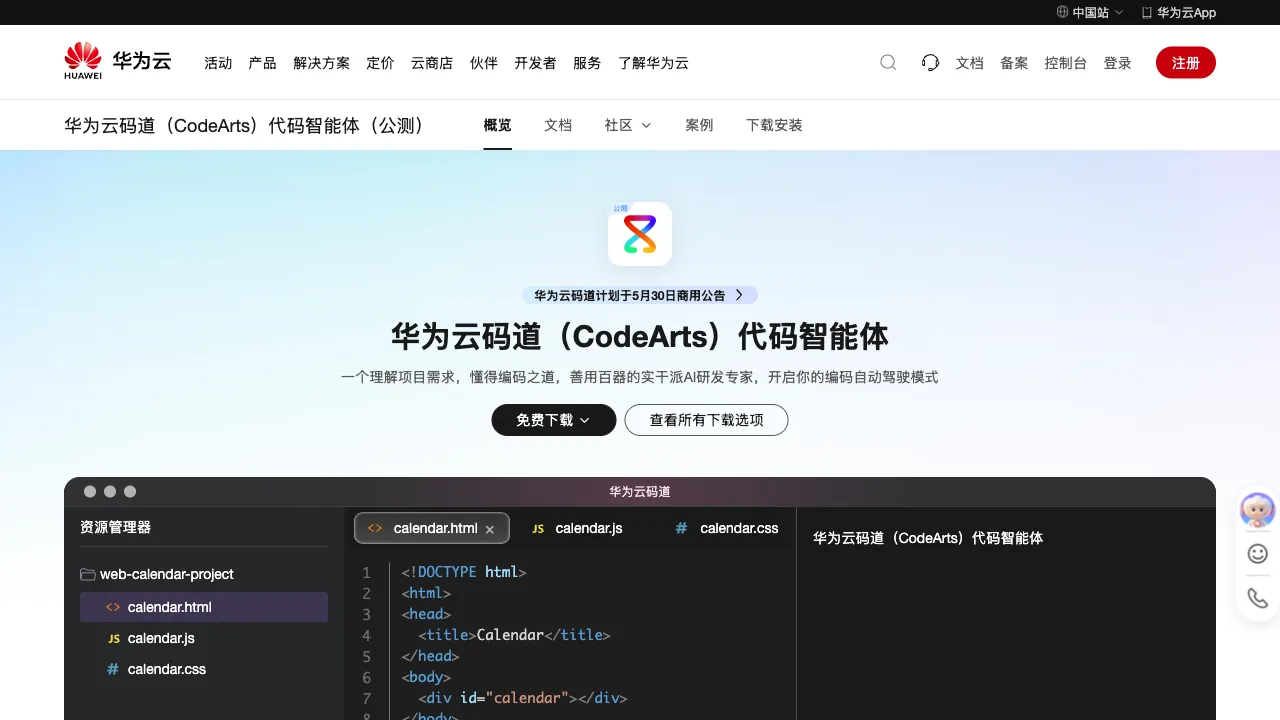The width and height of the screenshot is (1280, 720).
Task: Switch to the 概览 tab
Action: point(497,125)
